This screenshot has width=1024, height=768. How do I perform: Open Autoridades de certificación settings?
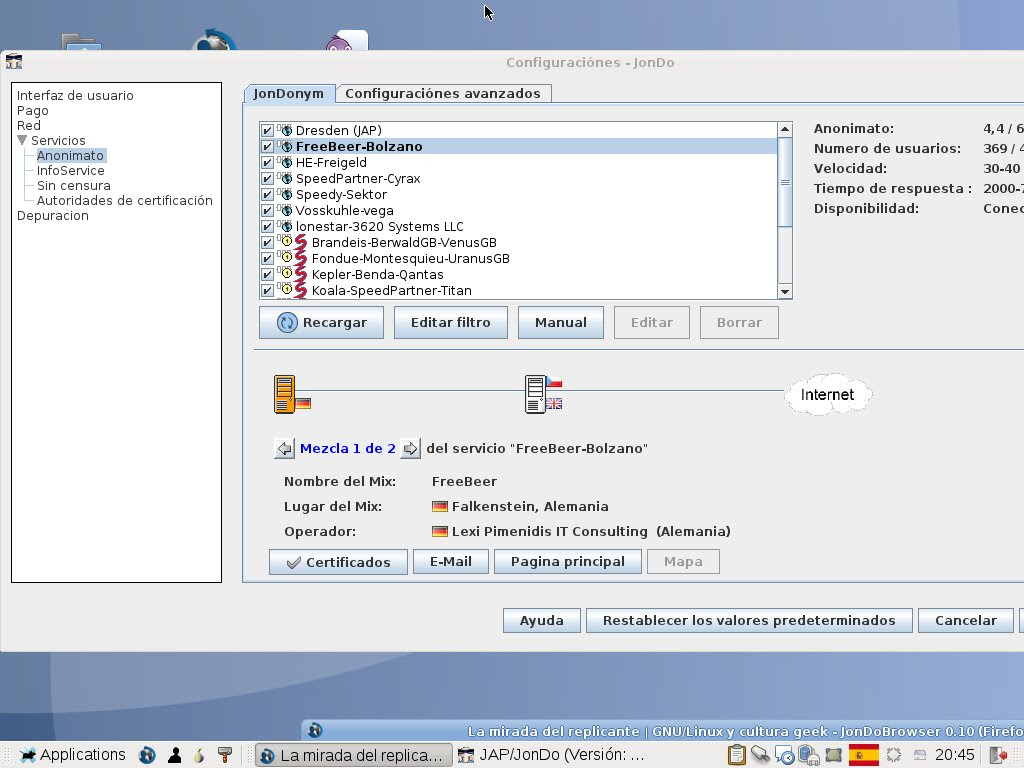point(125,200)
